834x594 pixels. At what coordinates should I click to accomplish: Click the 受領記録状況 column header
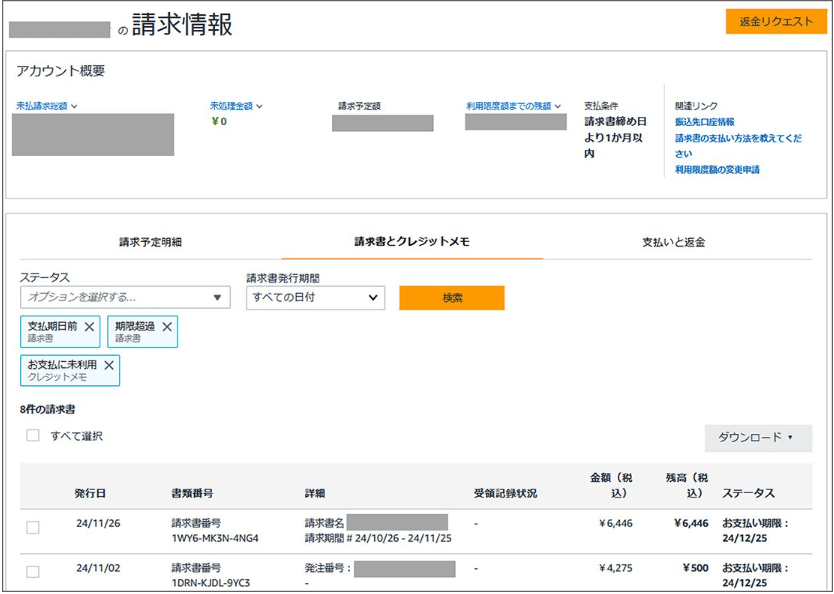[x=505, y=493]
